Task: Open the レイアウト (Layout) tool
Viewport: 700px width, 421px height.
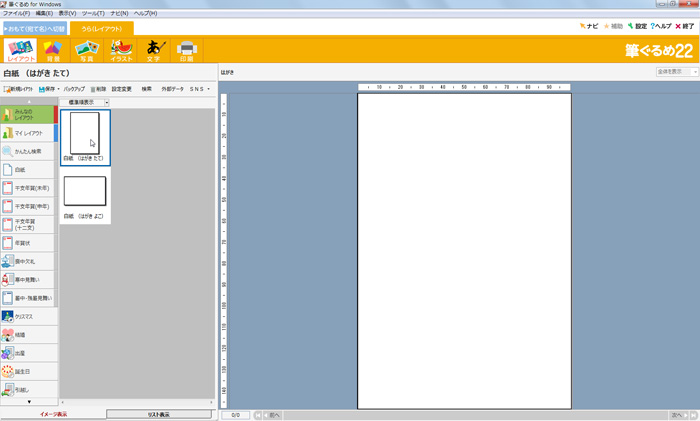Action: 20,51
